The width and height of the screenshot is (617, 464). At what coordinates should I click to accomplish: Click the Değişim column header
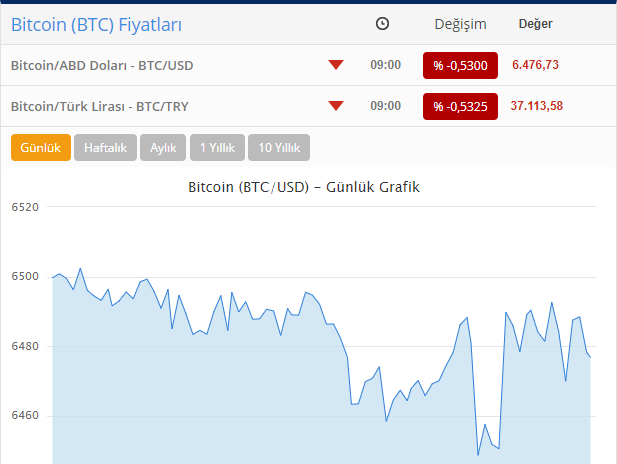pos(460,24)
